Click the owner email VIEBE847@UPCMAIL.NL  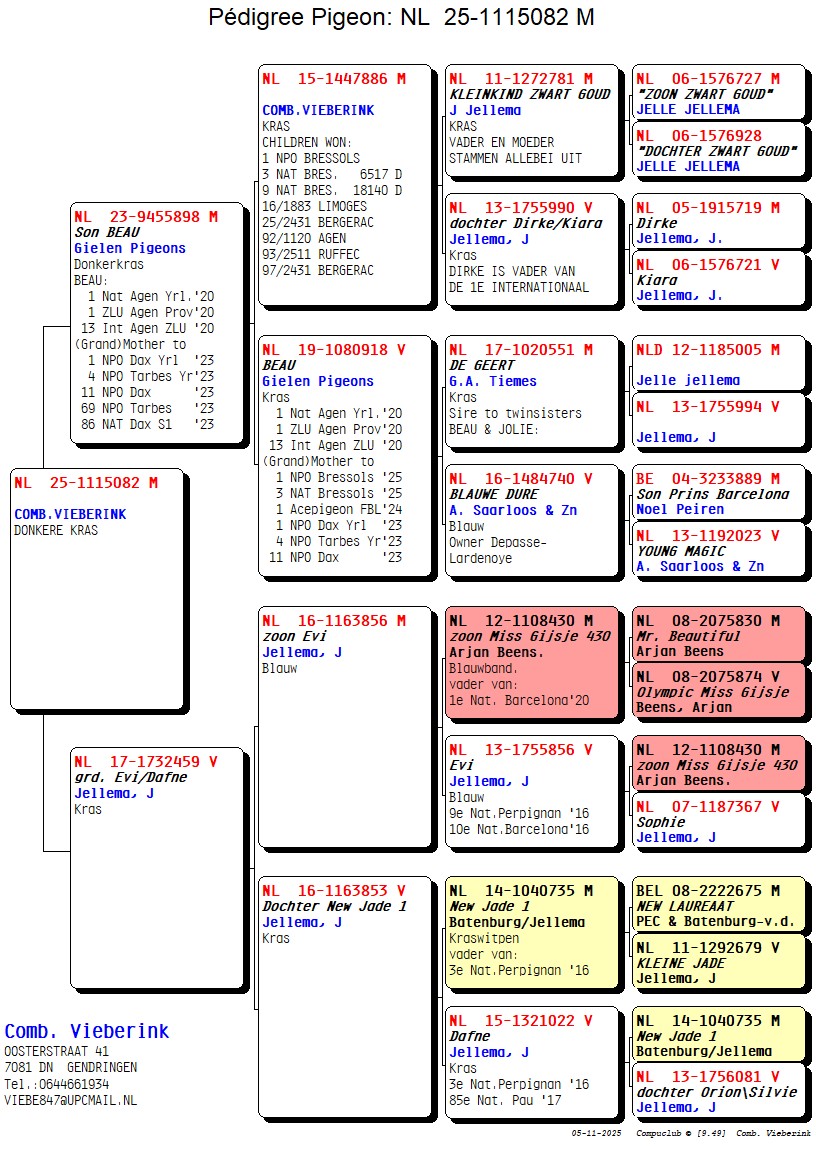click(70, 1100)
